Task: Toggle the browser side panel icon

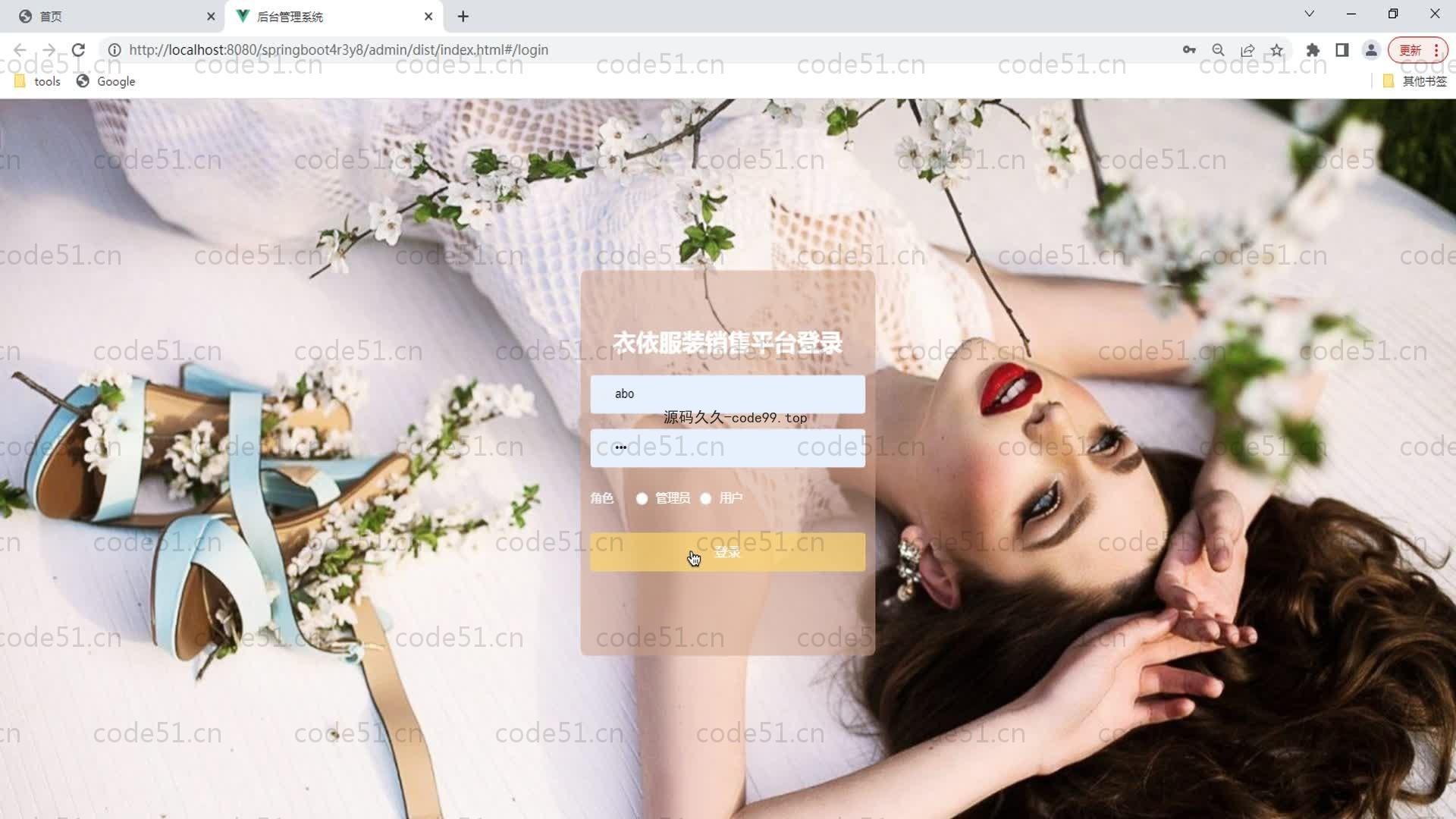Action: (1341, 50)
